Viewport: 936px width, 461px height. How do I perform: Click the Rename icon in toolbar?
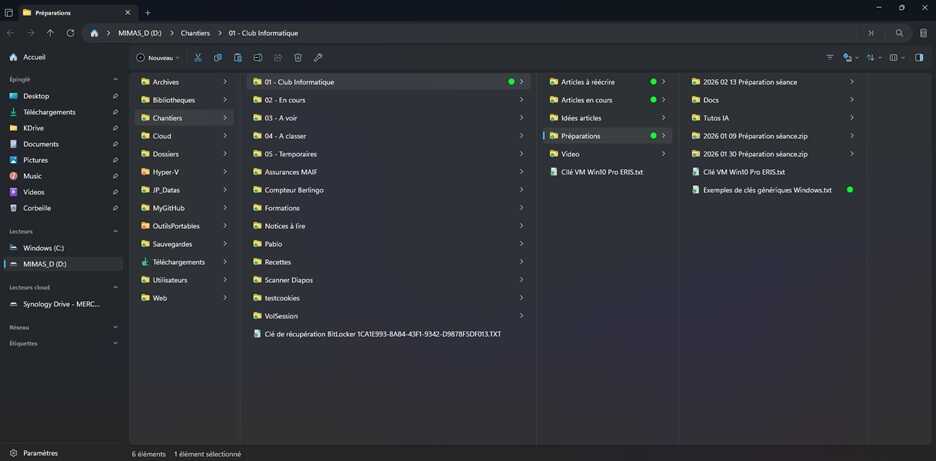(257, 58)
